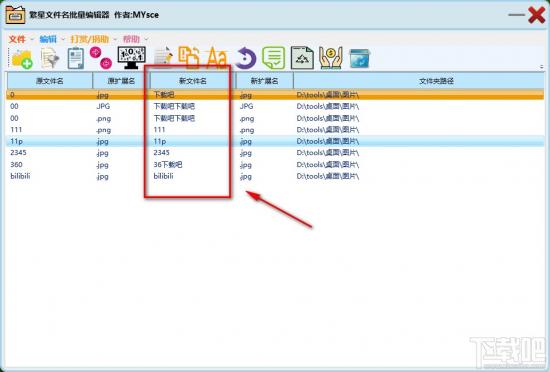Expand the 帮助 dropdown menu

(132, 39)
